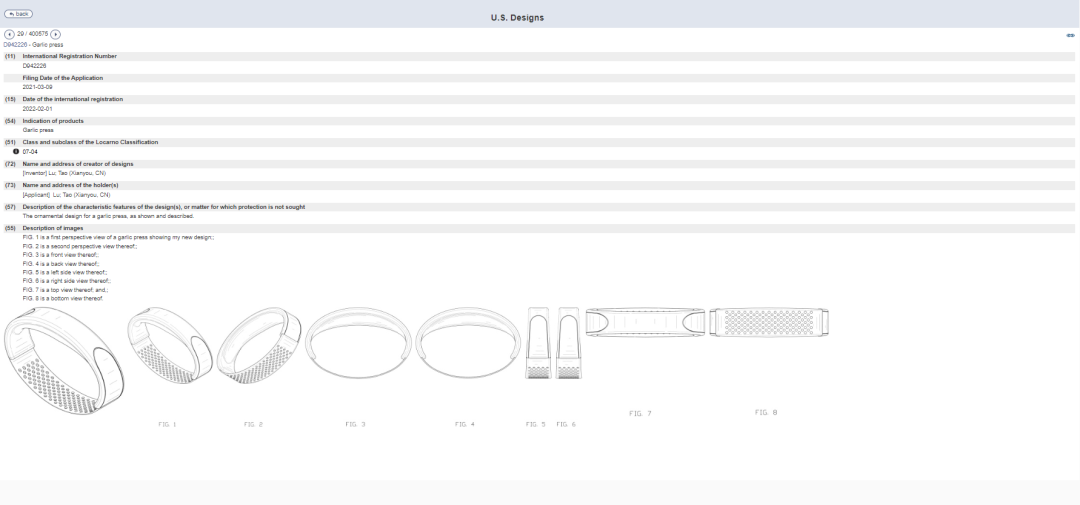Select the filing date '2021-03-09'
Screen dimensions: 1080x505
(x=37, y=87)
